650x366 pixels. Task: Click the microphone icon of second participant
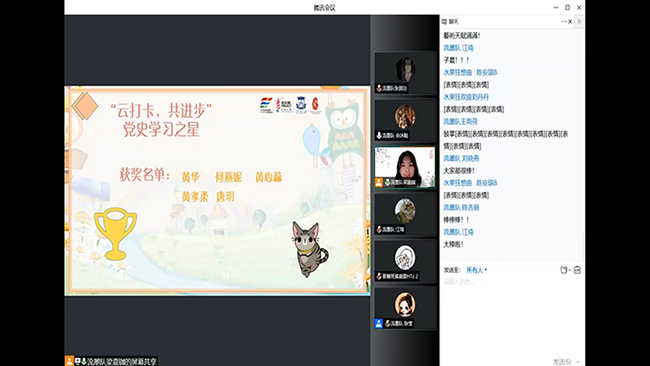tap(379, 135)
